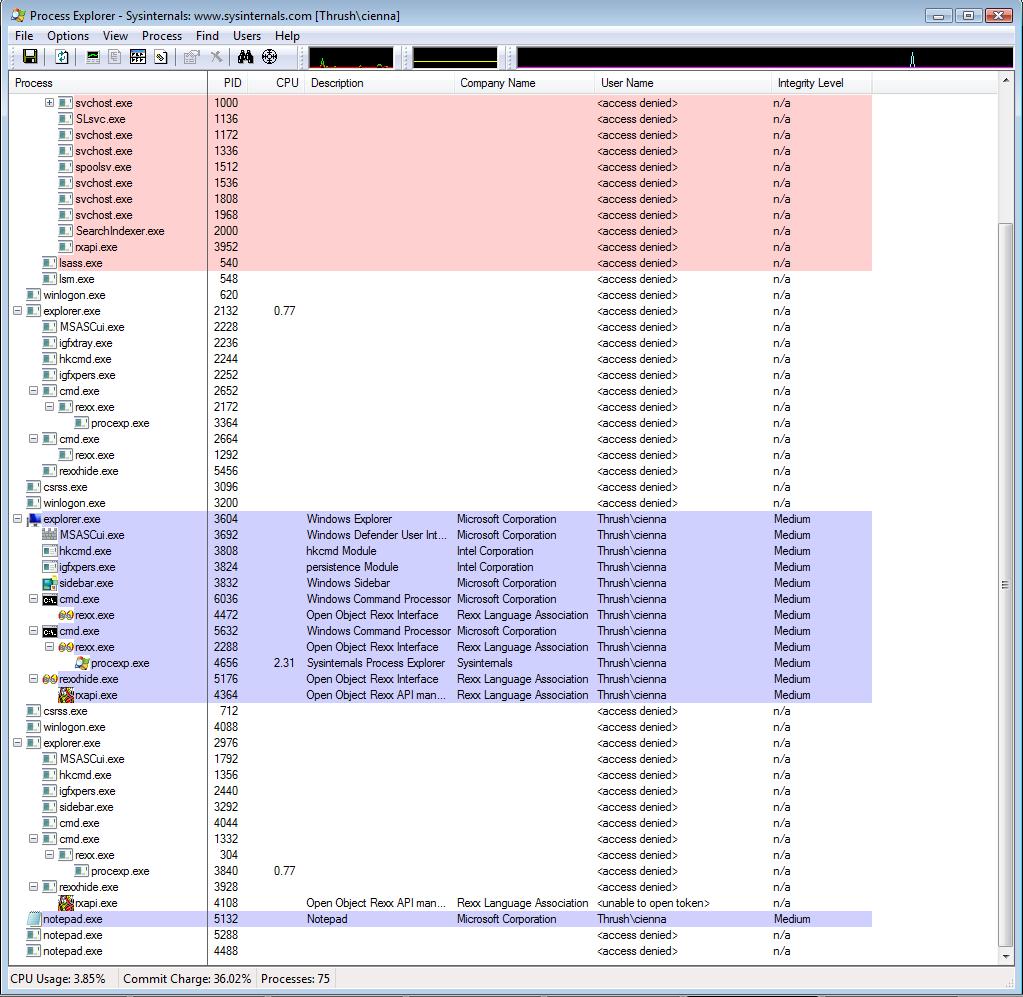Select the SearchIndexer.exe row
The width and height of the screenshot is (1023, 997).
[x=440, y=231]
